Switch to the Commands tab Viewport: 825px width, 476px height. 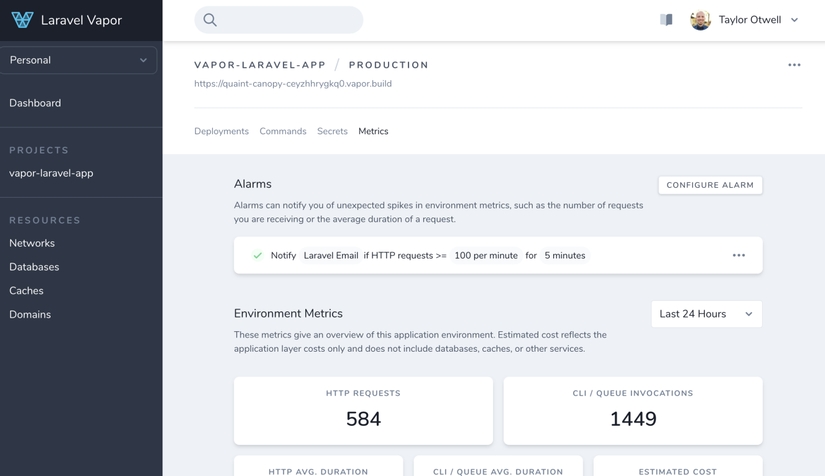283,131
